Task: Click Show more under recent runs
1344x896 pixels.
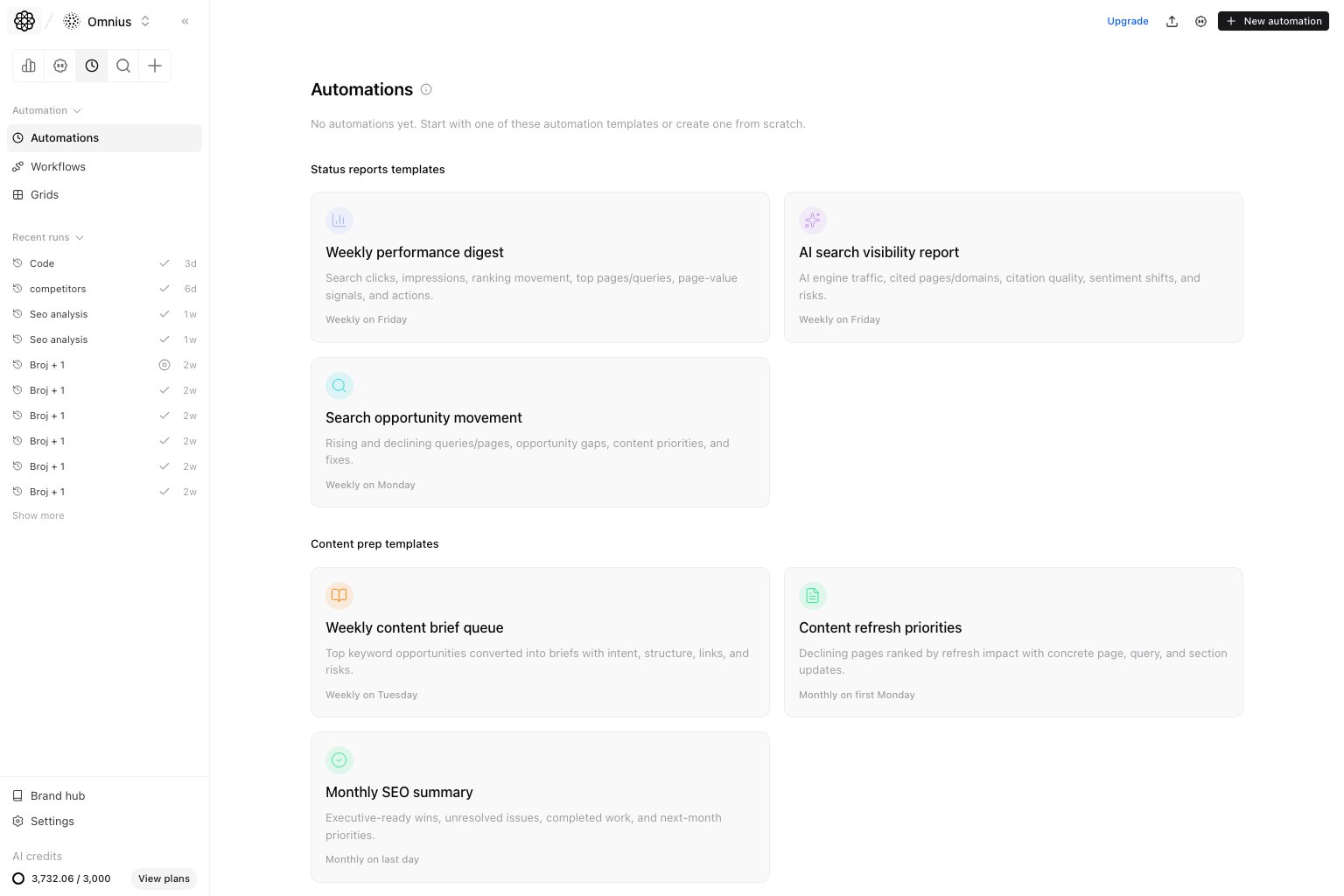Action: 38,515
